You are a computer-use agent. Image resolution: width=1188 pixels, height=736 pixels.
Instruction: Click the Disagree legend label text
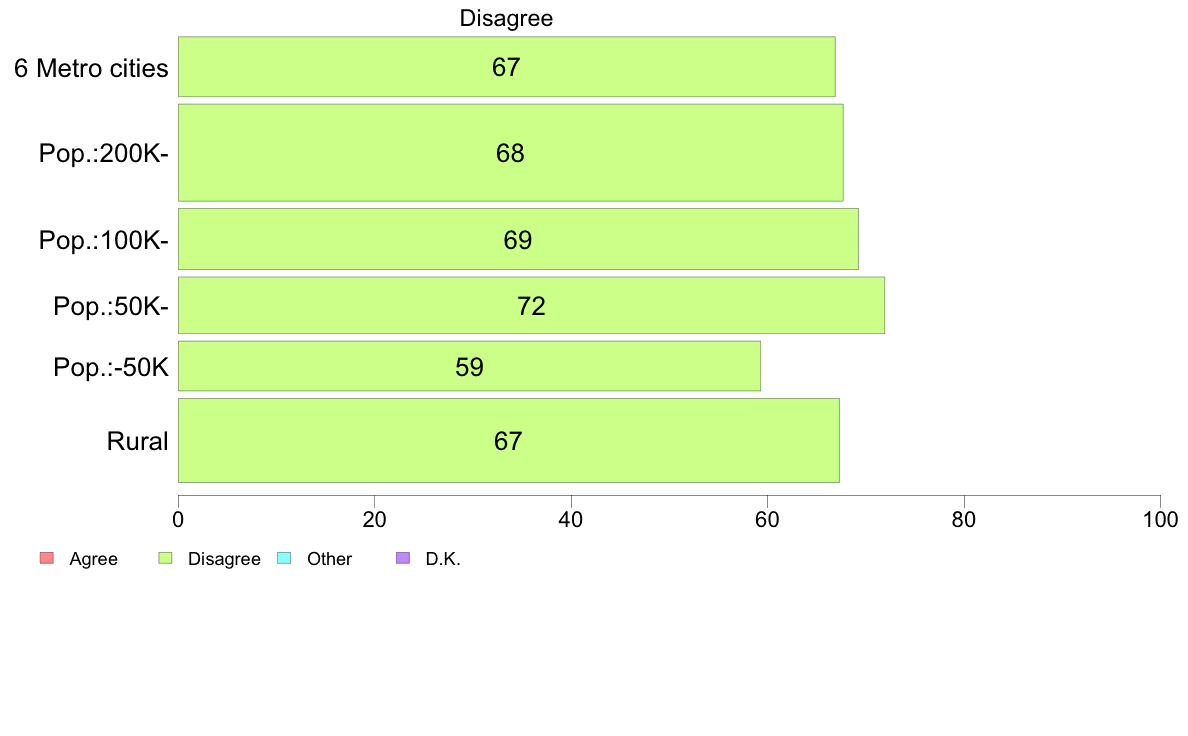click(224, 559)
